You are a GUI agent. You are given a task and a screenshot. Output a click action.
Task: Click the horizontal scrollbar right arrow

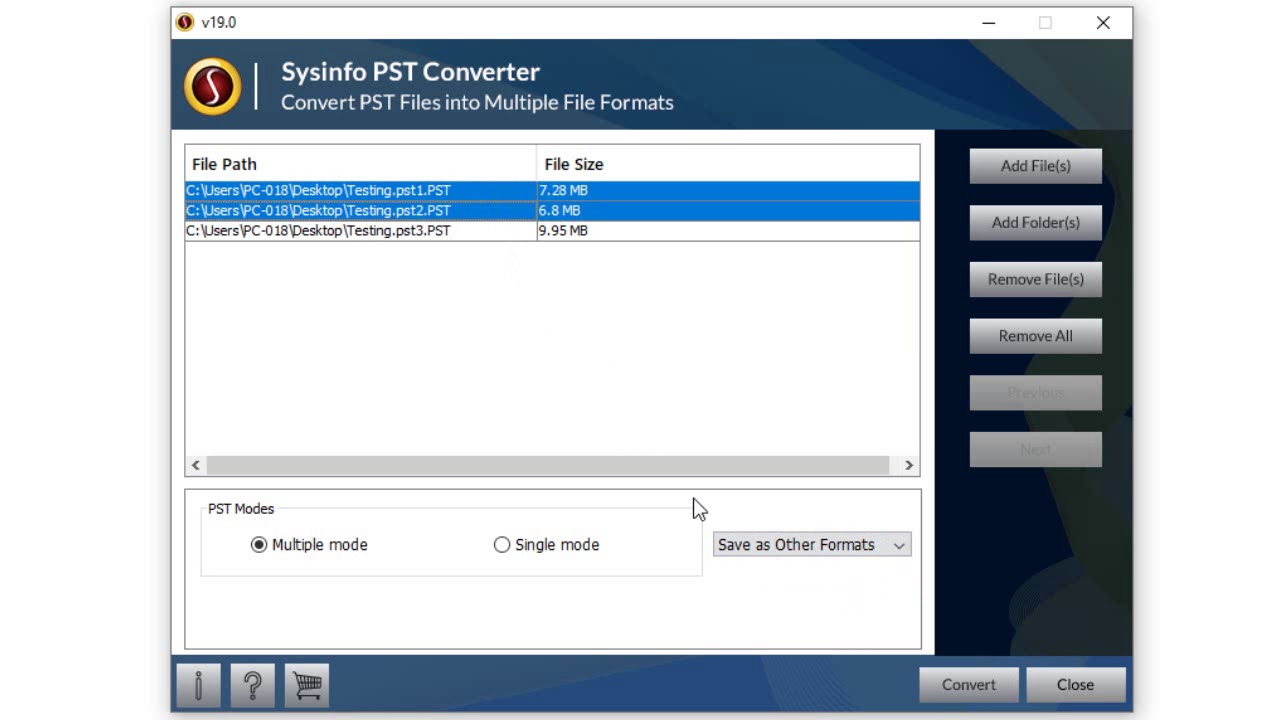(908, 465)
